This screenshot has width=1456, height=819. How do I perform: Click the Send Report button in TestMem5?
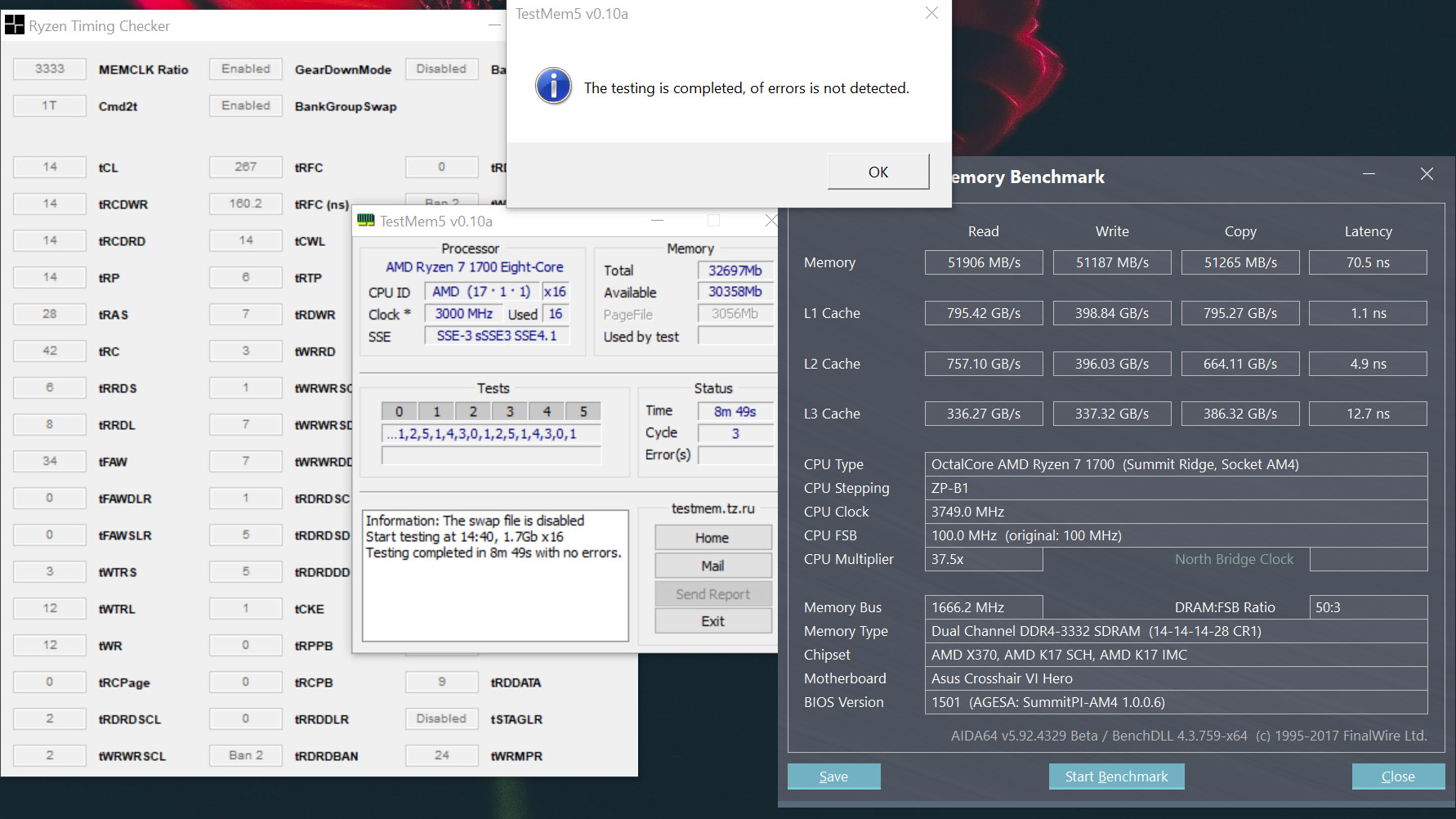712,594
